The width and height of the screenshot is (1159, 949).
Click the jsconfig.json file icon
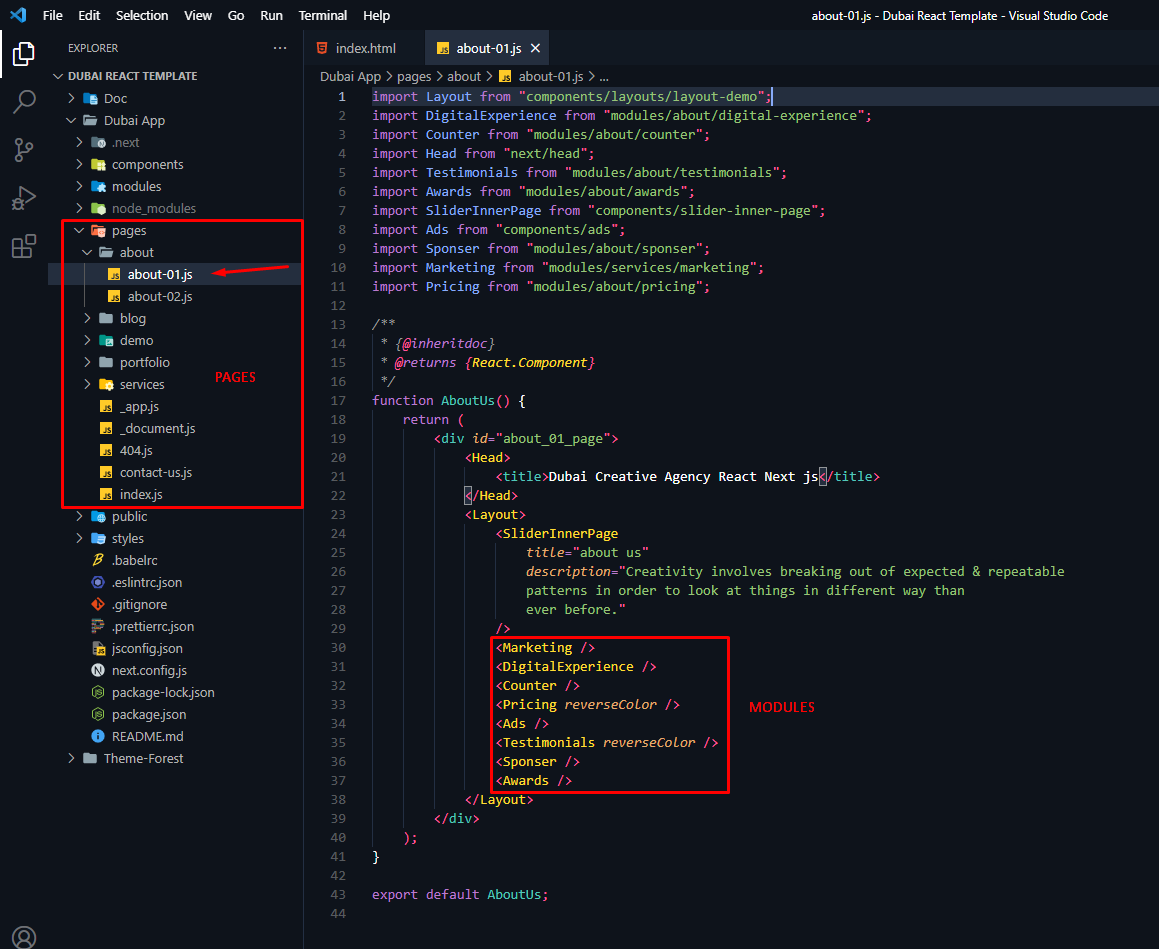click(x=98, y=649)
